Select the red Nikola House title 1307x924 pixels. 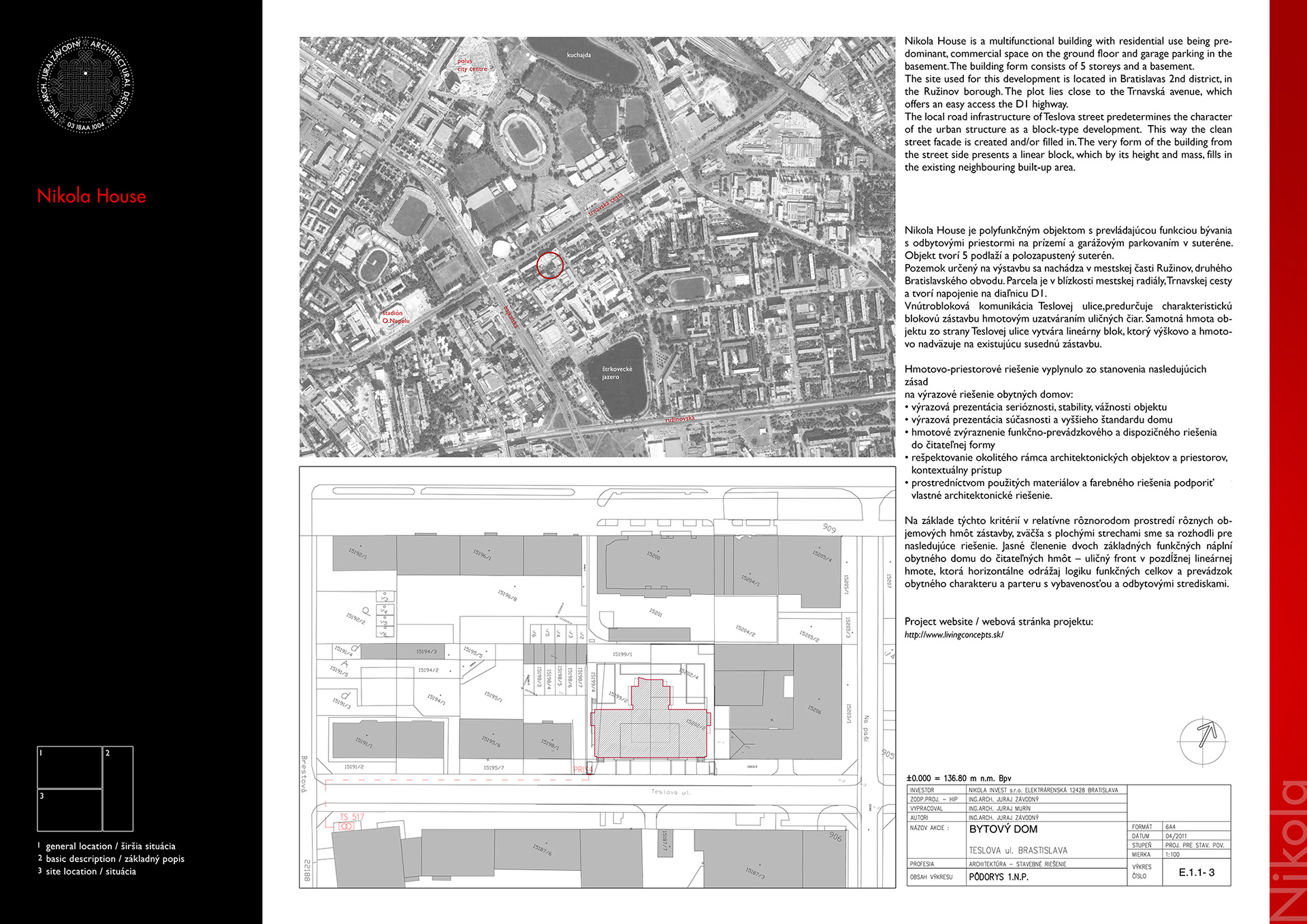pos(91,196)
